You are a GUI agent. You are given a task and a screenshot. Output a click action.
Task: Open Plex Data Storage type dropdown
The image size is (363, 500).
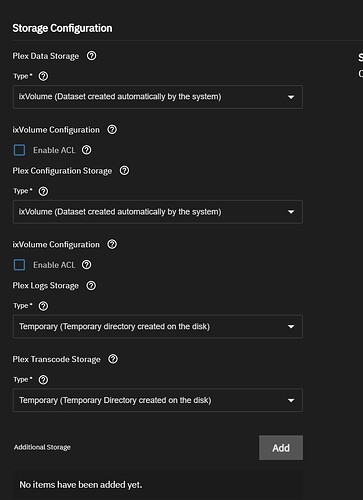[158, 97]
